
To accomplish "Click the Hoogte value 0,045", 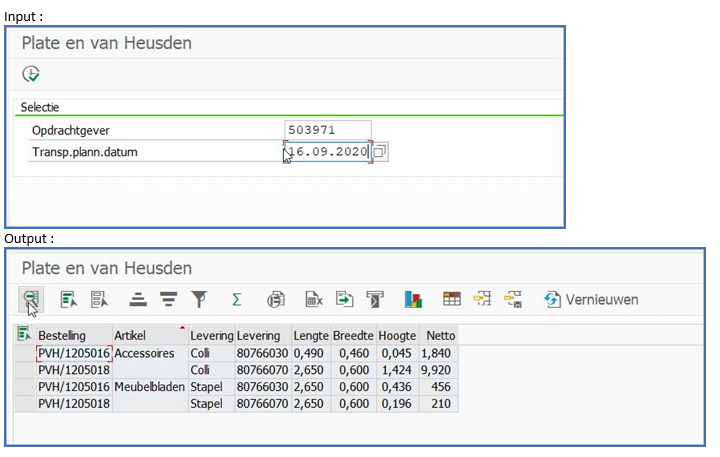I will 397,353.
